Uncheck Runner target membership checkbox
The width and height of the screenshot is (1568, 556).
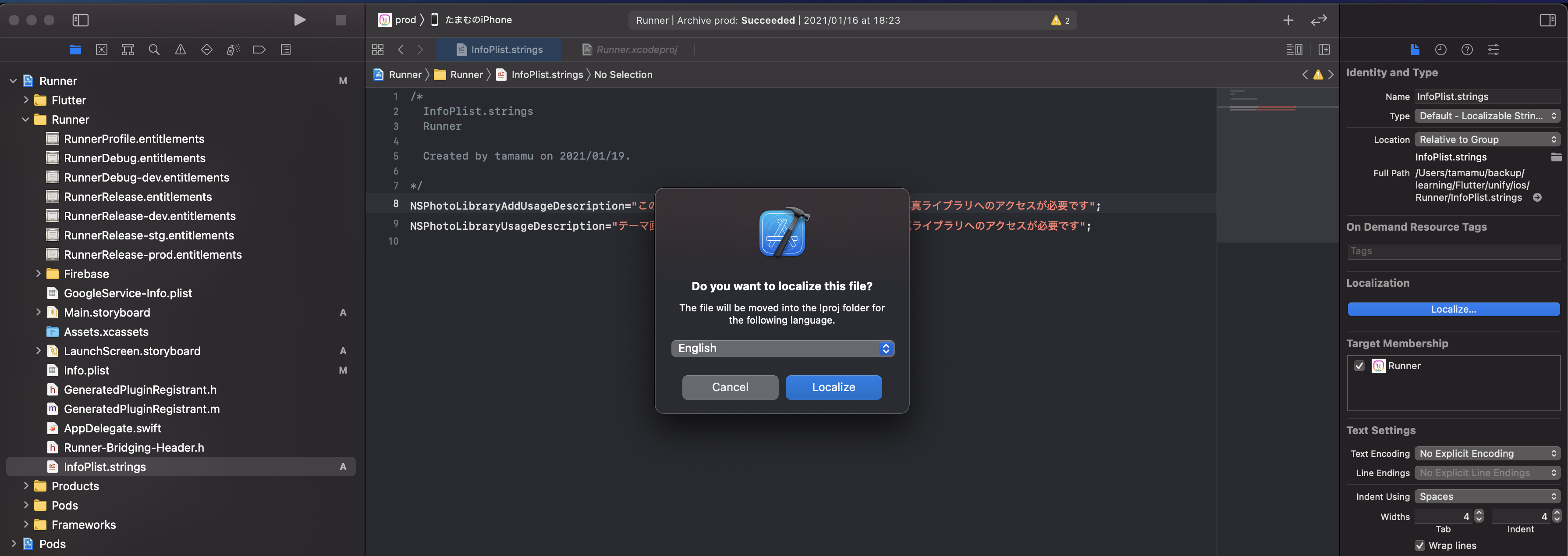(x=1359, y=365)
